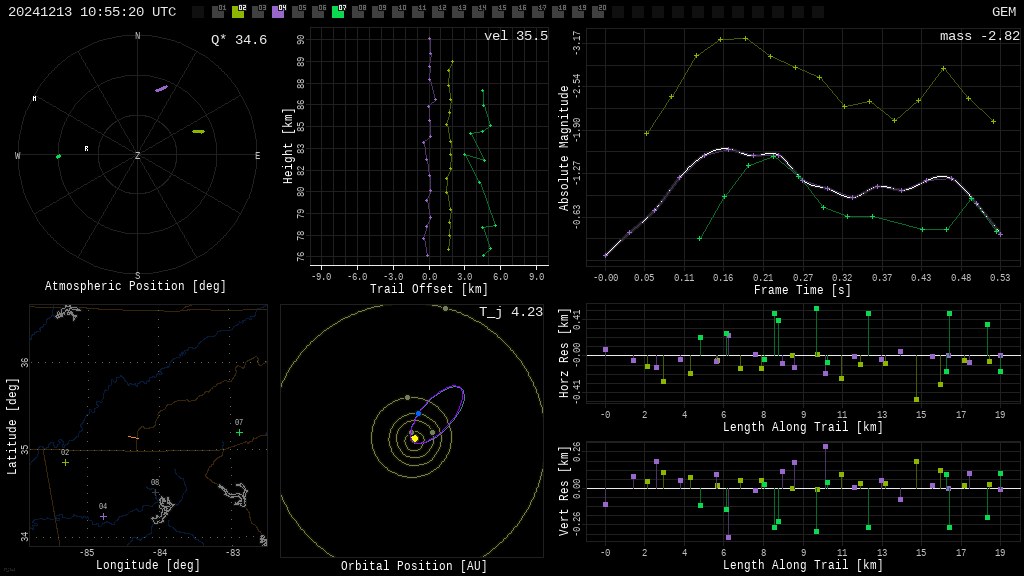Select the gray station 01 box
The width and height of the screenshot is (1024, 576).
[218, 12]
